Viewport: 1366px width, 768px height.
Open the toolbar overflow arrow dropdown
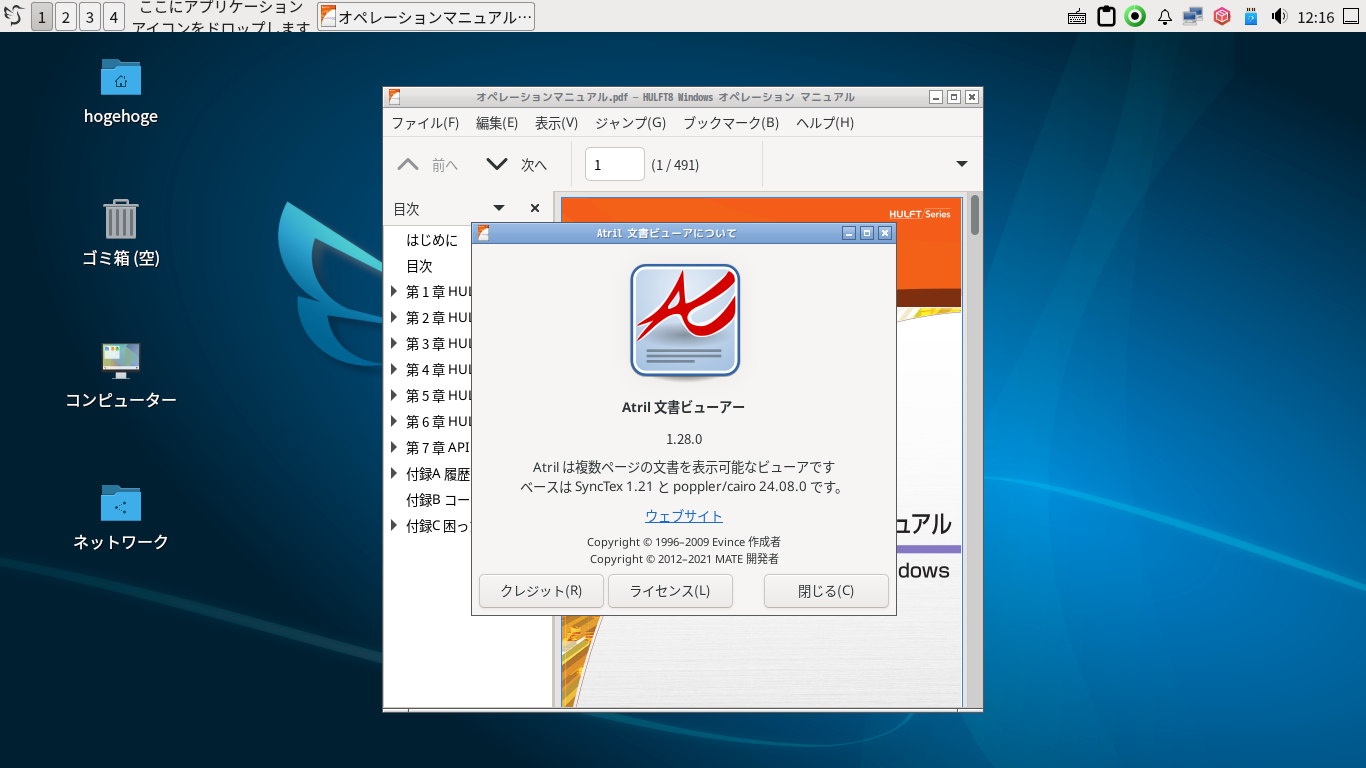(x=962, y=165)
